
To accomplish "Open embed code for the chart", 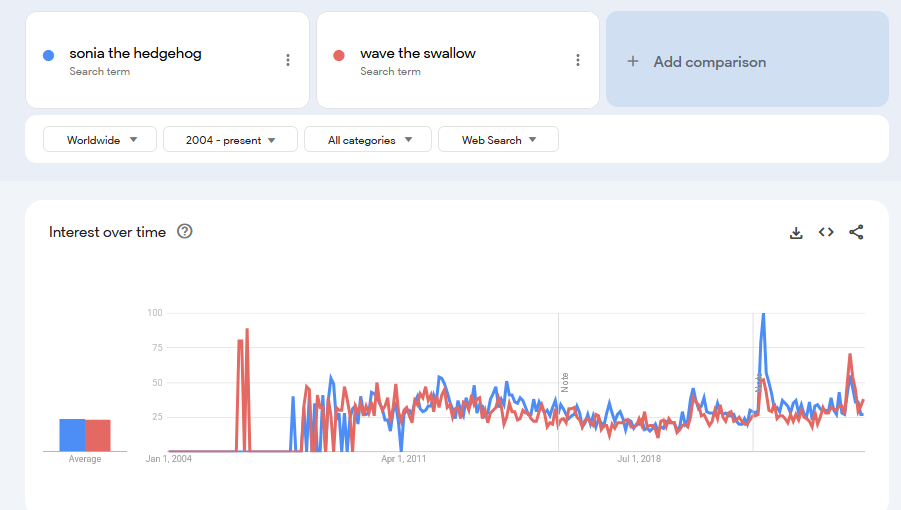I will (x=826, y=232).
